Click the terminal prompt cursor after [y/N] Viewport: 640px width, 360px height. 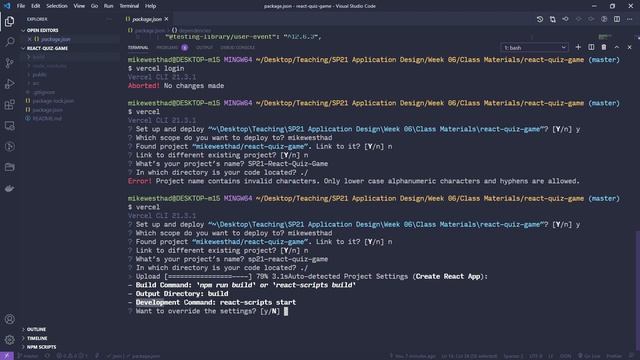(x=286, y=311)
